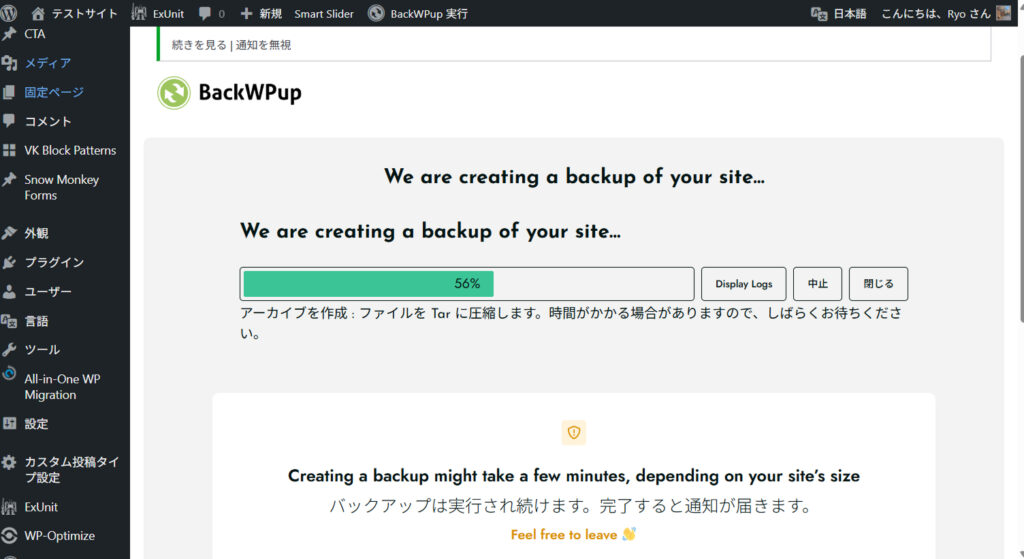Image resolution: width=1024 pixels, height=559 pixels.
Task: Open 固定ページ in the sidebar
Action: point(54,92)
